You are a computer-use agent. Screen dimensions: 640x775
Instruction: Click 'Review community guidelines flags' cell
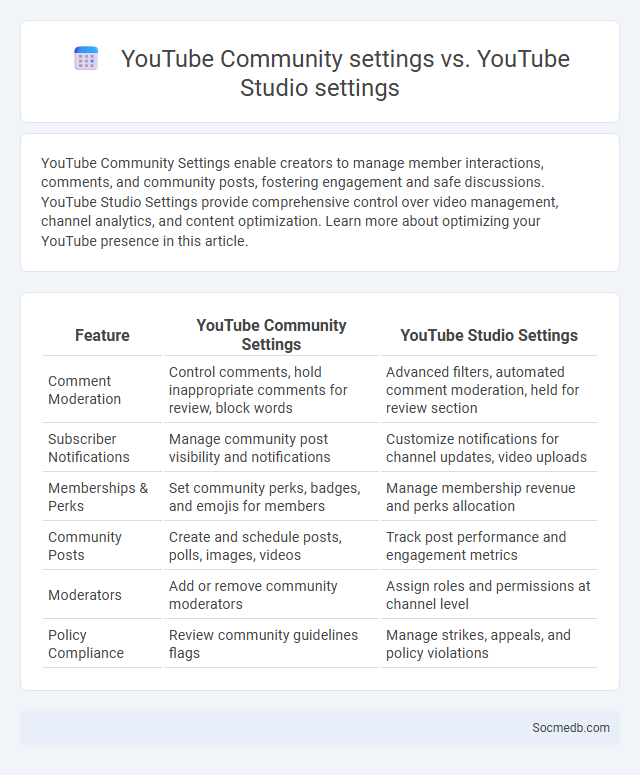point(271,644)
